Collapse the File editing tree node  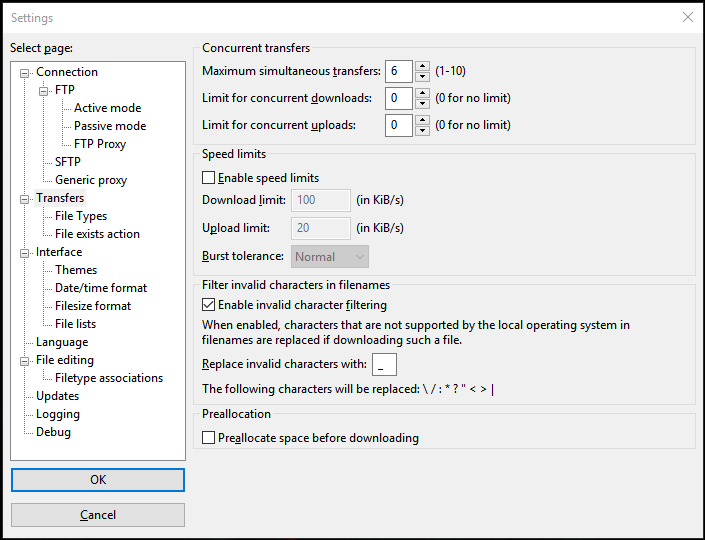(25, 360)
